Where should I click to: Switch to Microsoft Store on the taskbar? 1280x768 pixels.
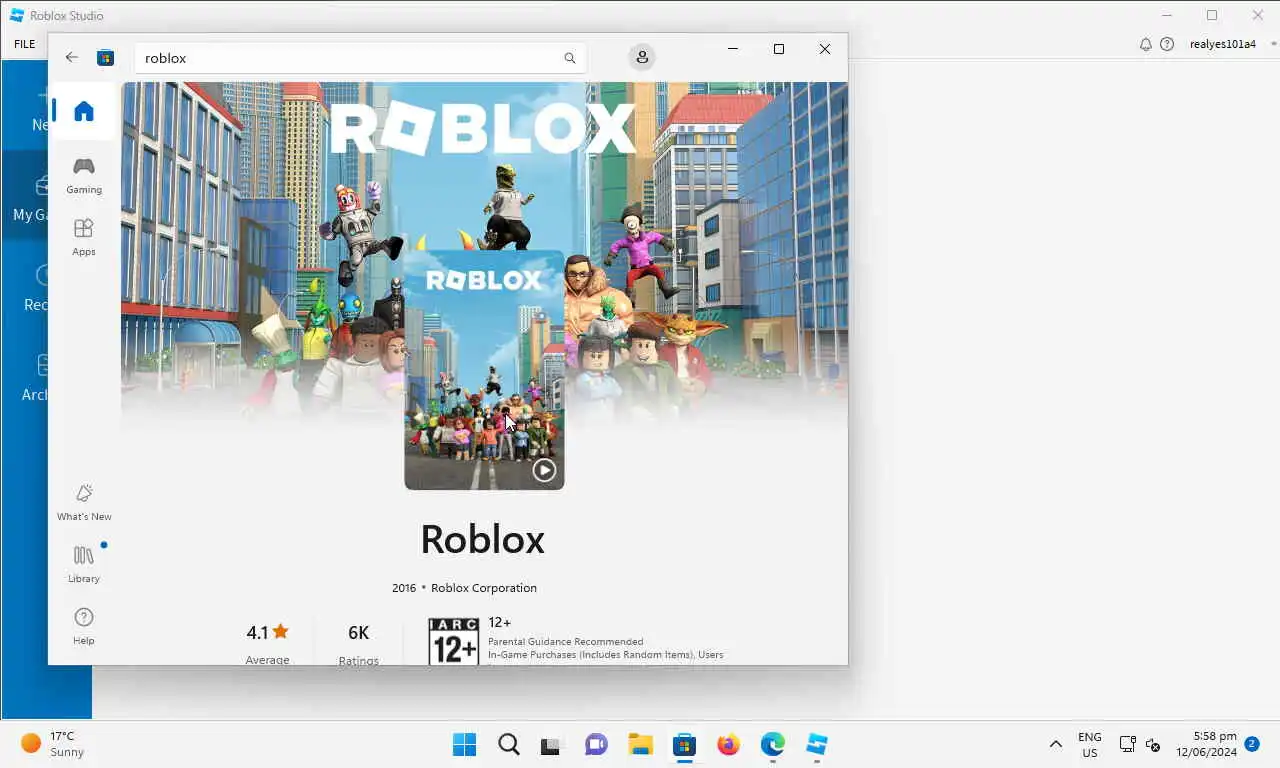(684, 745)
